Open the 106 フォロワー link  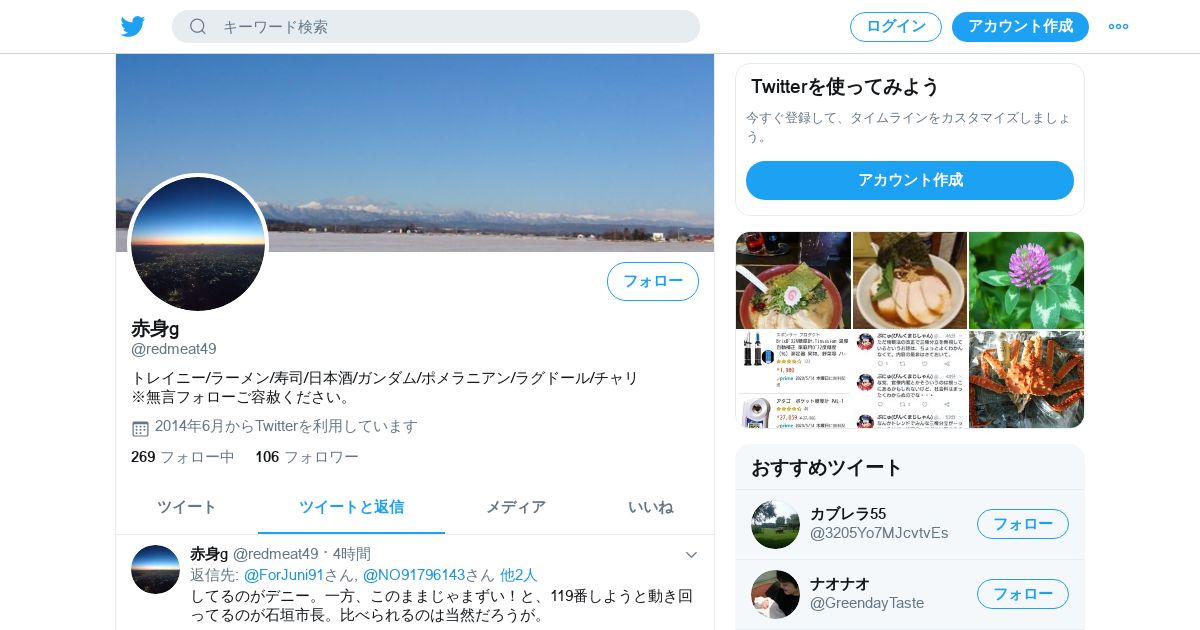point(307,457)
